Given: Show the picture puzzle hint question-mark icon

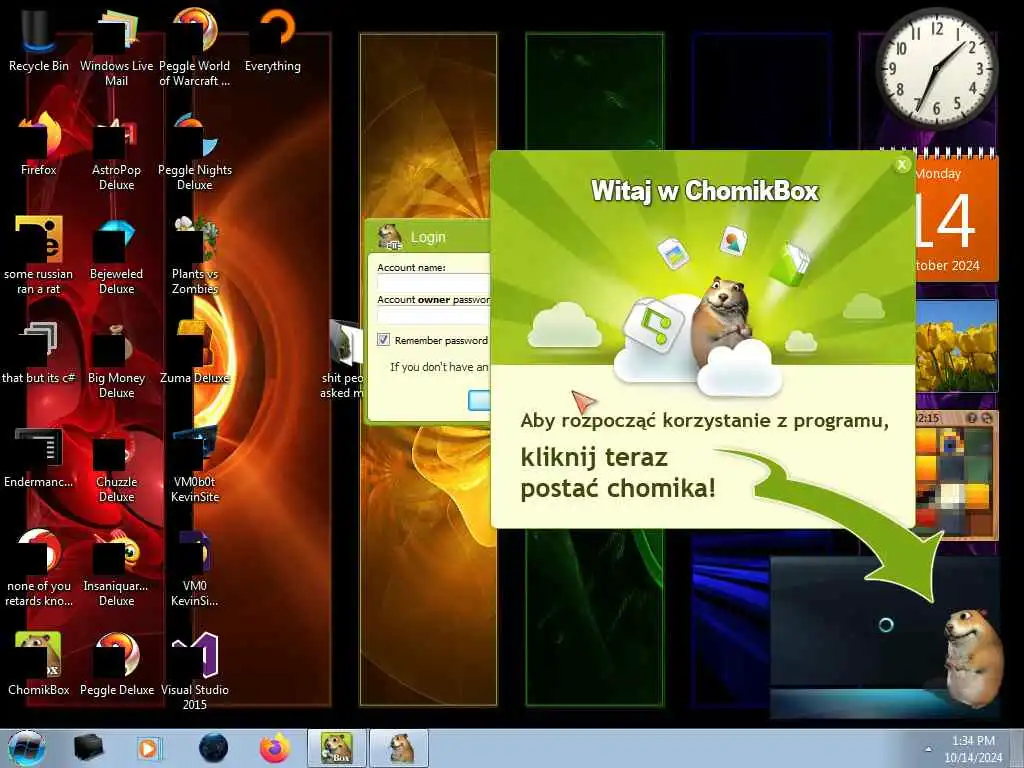Looking at the screenshot, I should point(971,418).
